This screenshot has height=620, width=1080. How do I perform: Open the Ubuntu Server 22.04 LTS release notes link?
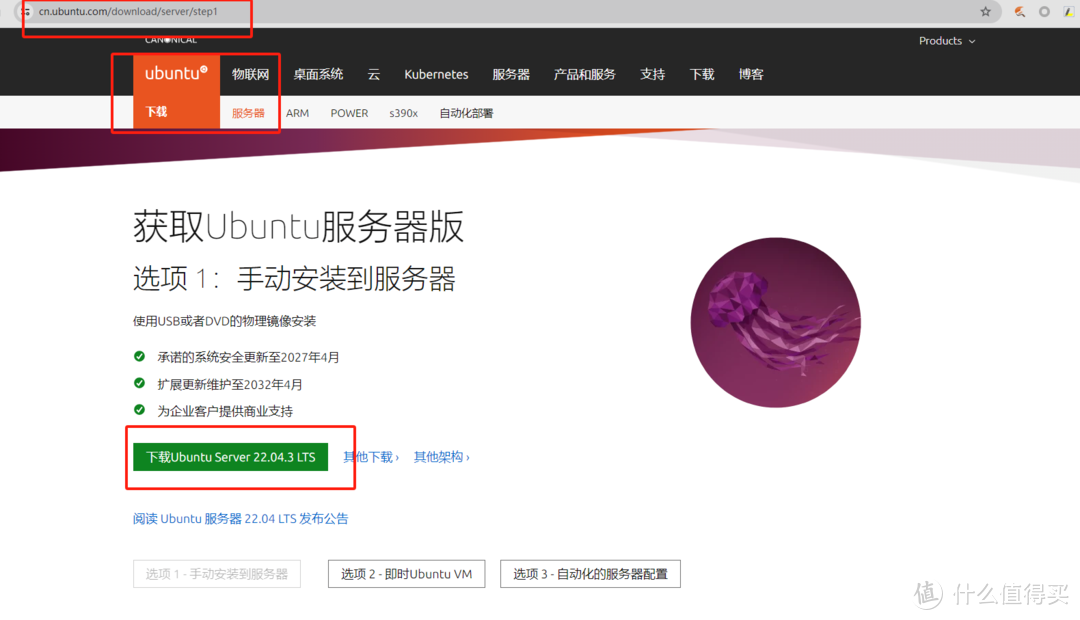(240, 518)
